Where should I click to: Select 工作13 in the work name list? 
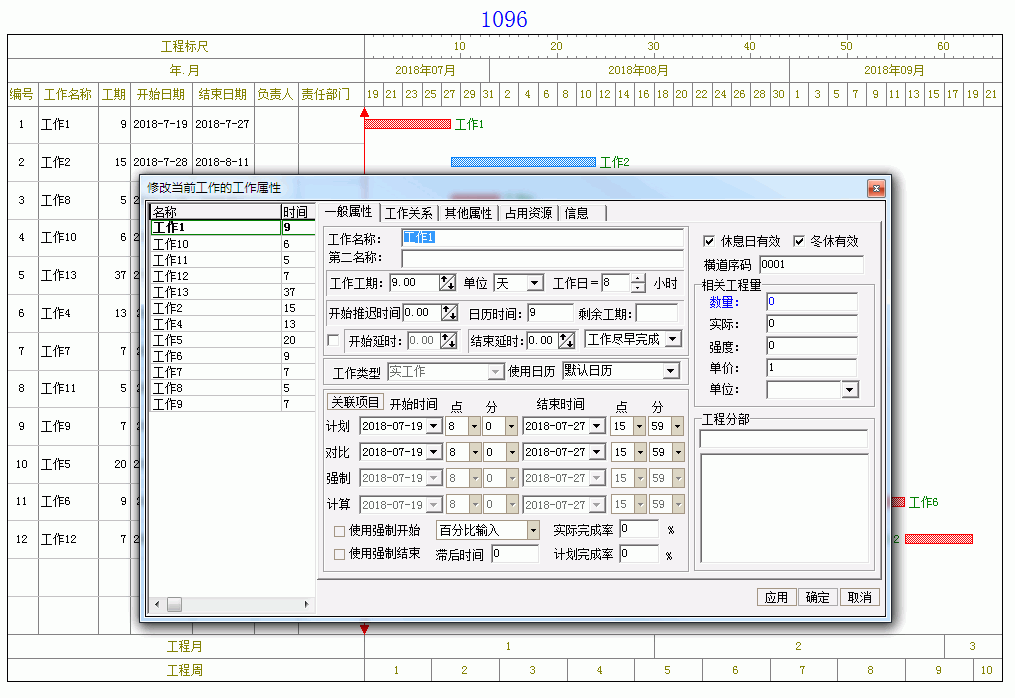coord(171,292)
